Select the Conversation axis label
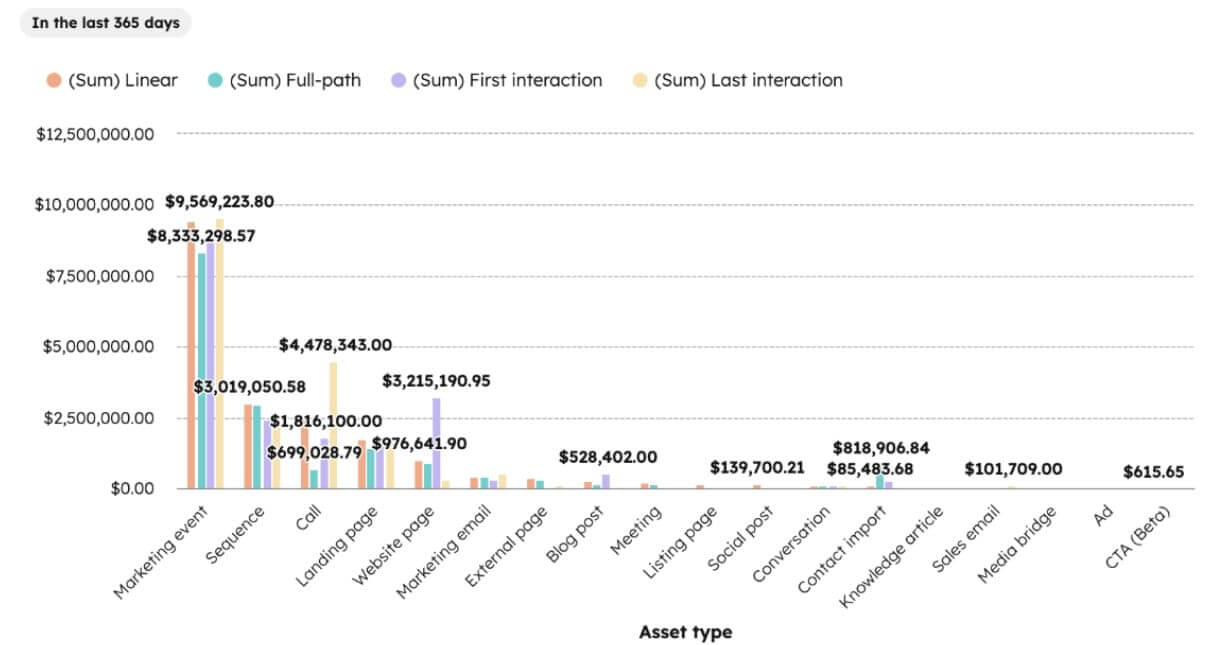This screenshot has width=1217, height=645. click(792, 546)
